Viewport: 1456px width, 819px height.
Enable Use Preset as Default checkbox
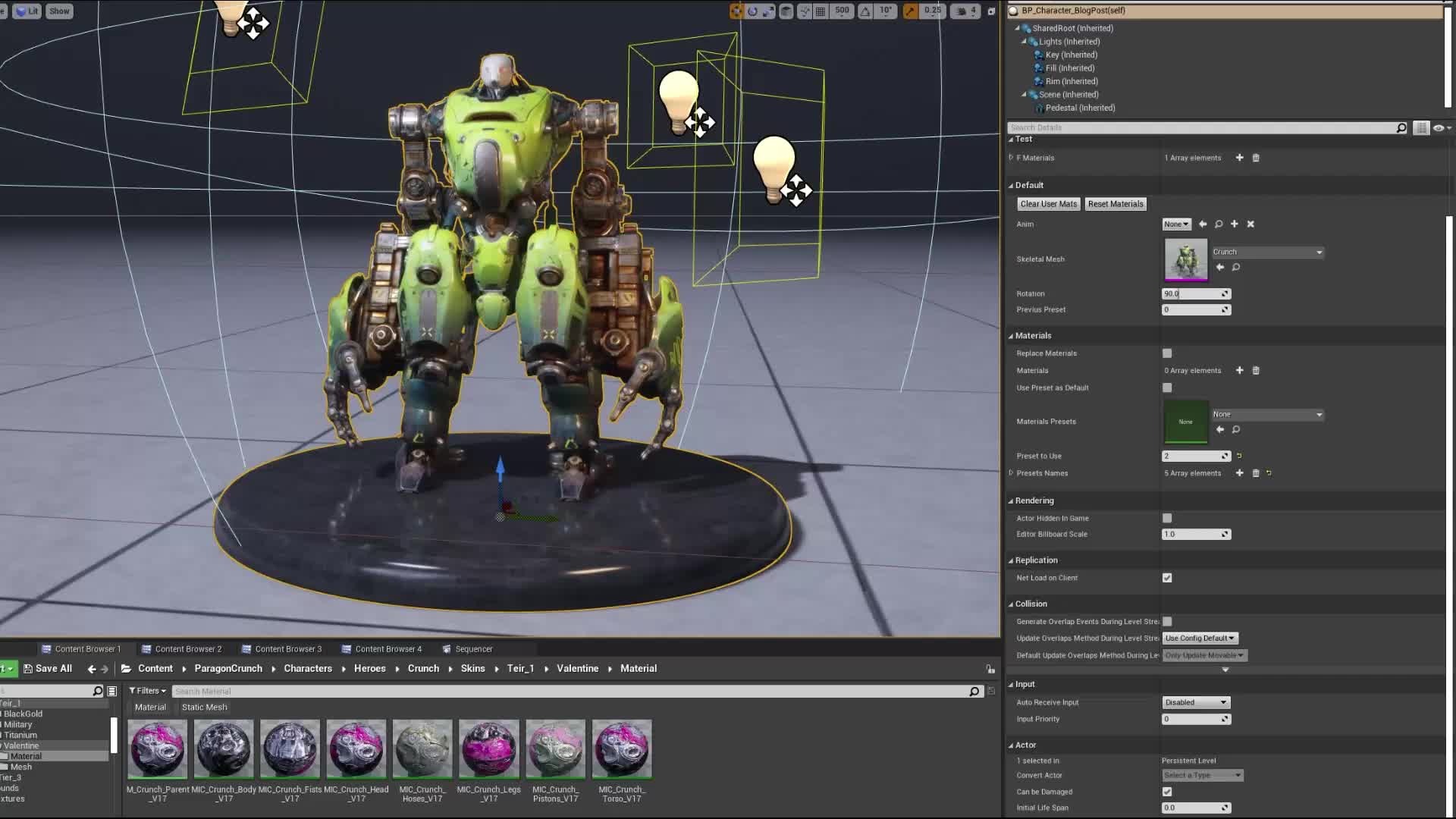click(x=1167, y=388)
